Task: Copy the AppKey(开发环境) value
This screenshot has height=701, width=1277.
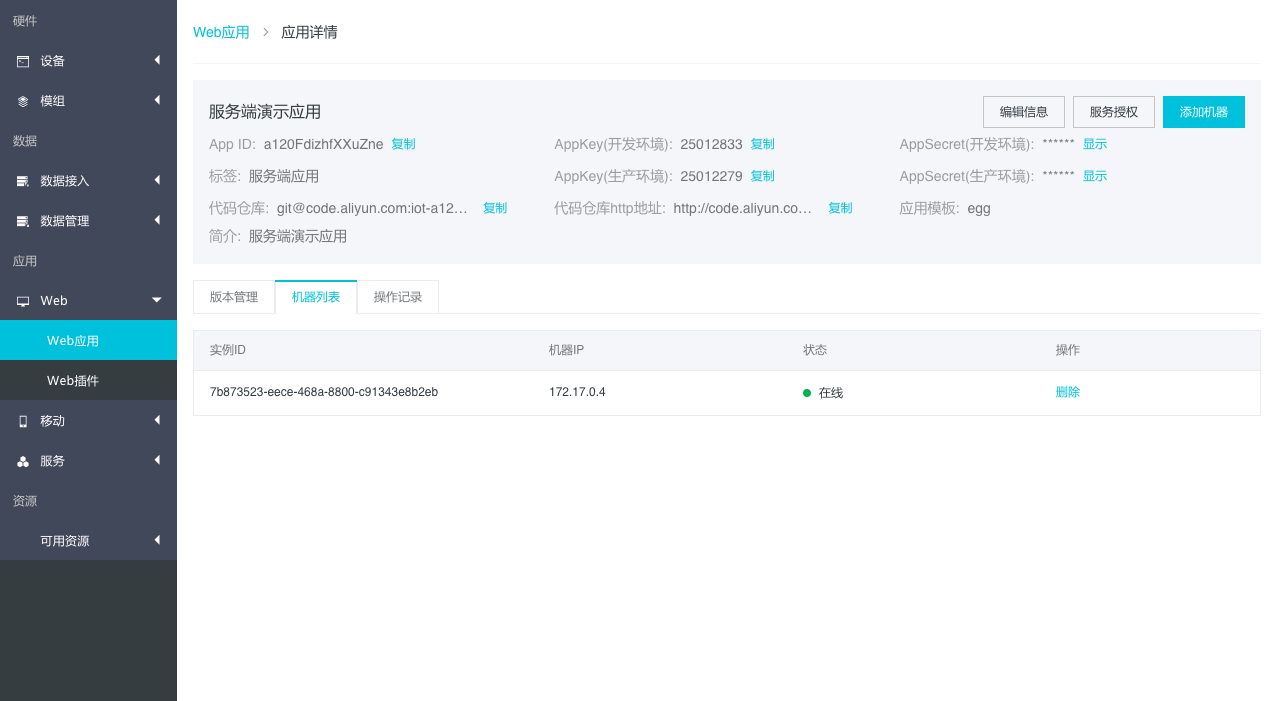Action: (x=762, y=144)
